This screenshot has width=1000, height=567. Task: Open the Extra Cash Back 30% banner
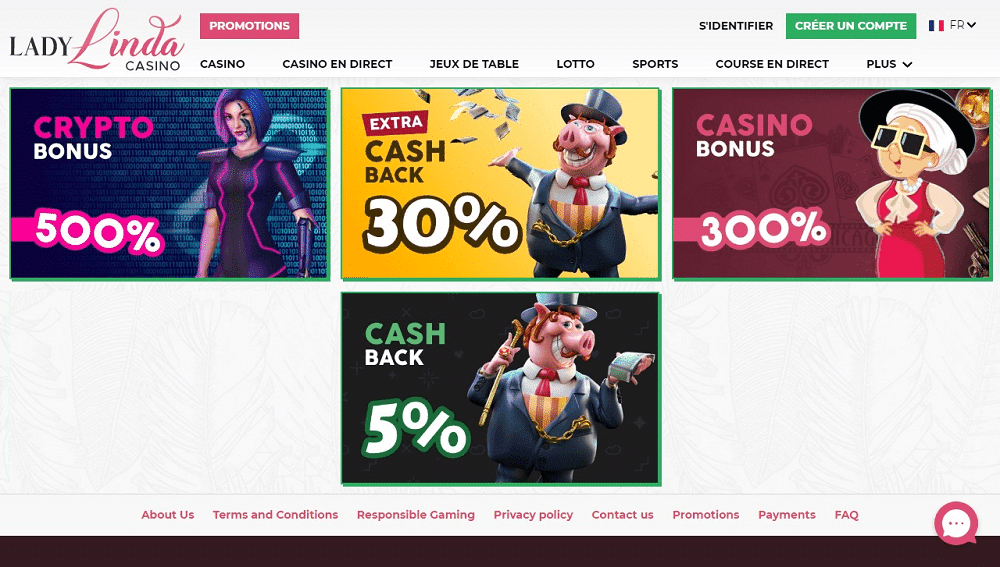point(501,184)
